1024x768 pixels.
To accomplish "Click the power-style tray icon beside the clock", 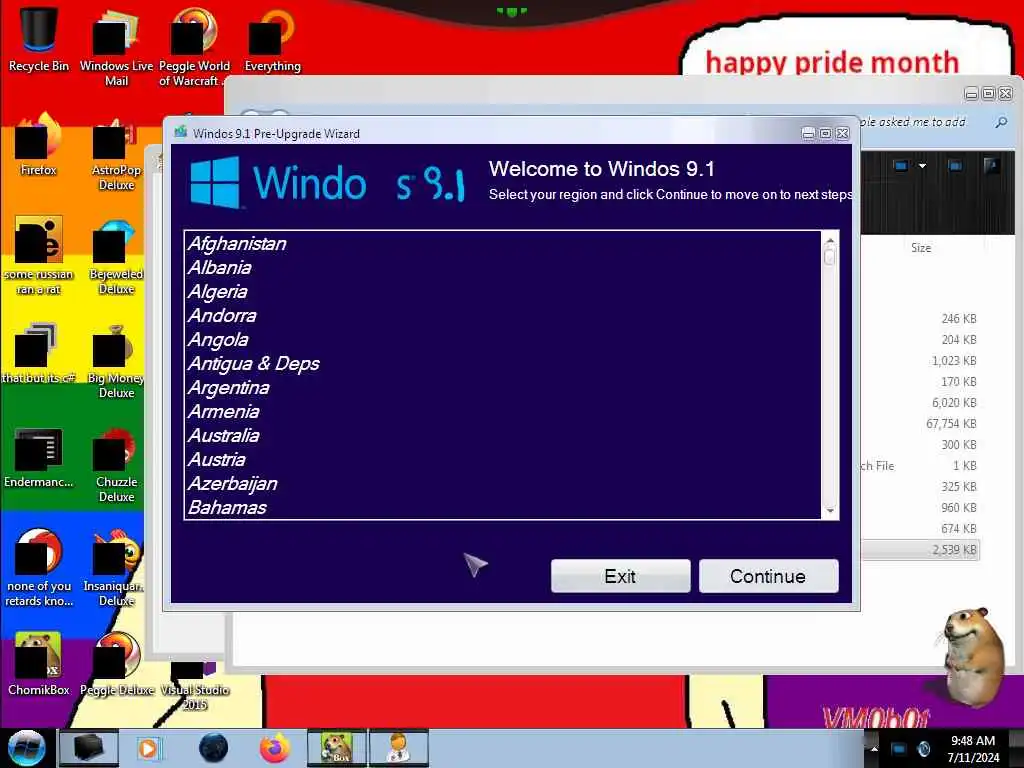I will [923, 748].
